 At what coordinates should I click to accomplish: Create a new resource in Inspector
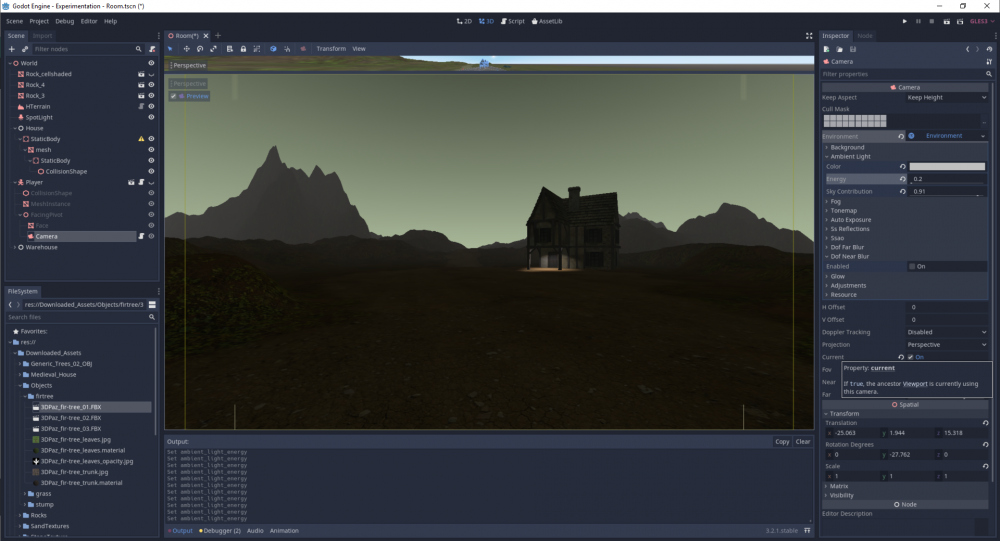pos(827,49)
